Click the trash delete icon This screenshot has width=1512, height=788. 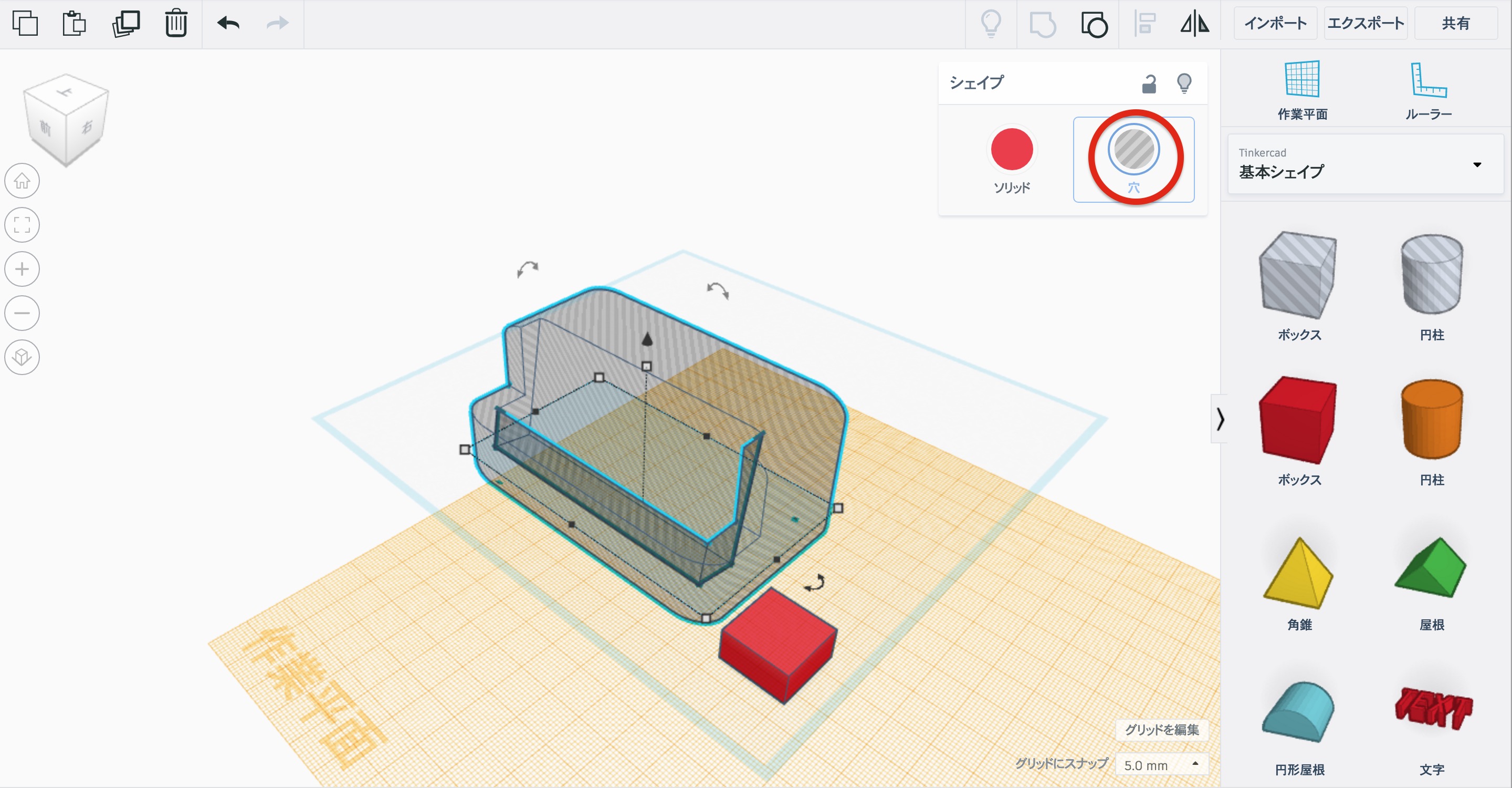(175, 24)
